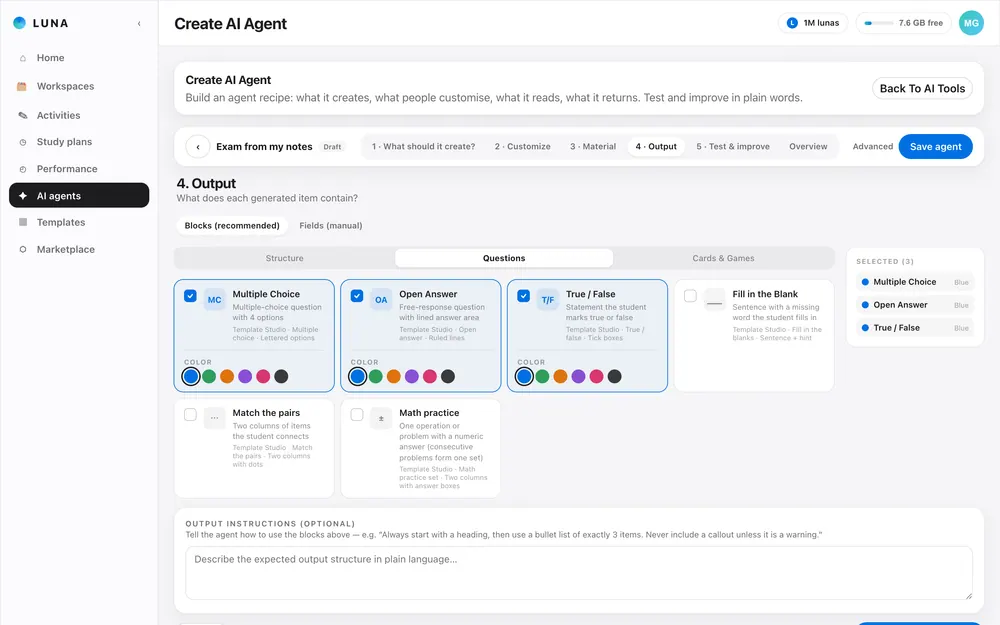Pick blue color for True / False
The image size is (1000, 625).
point(524,376)
